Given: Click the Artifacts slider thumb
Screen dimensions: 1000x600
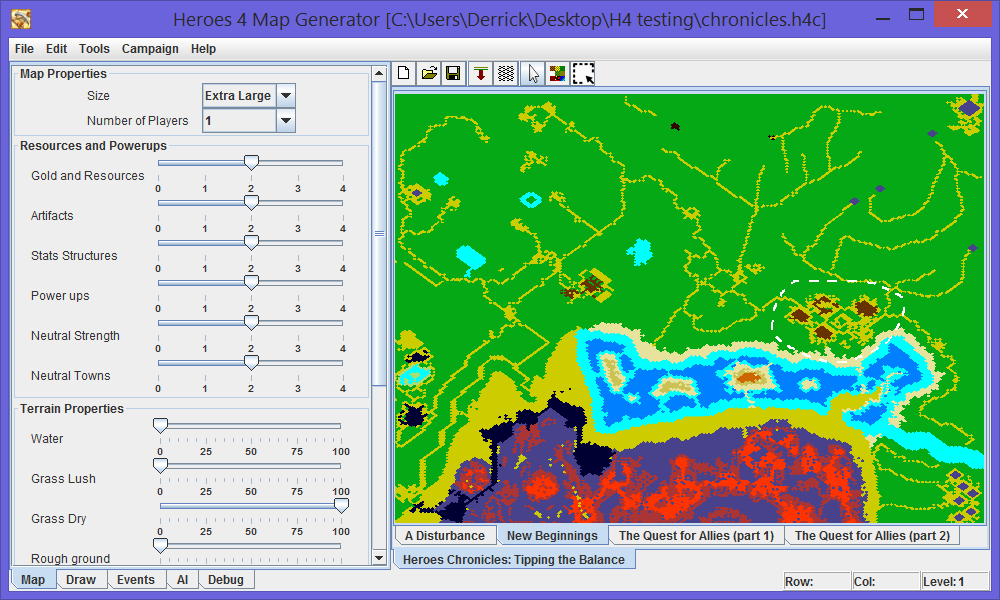Looking at the screenshot, I should (251, 202).
